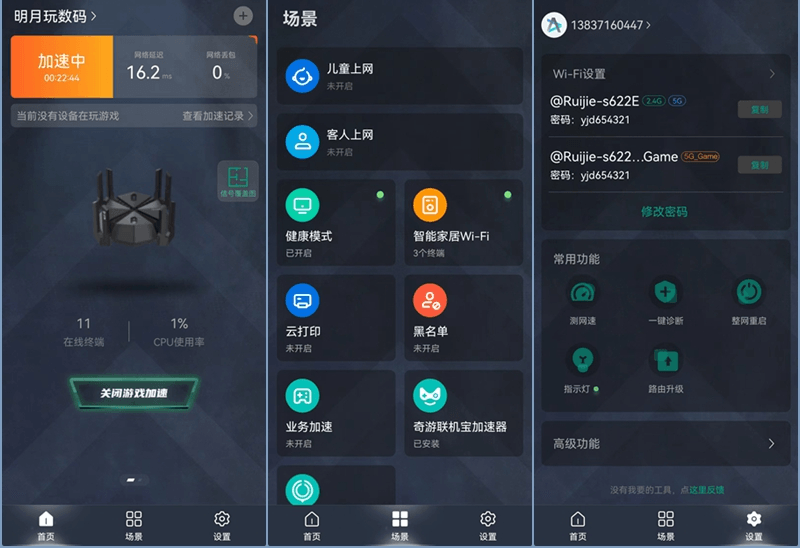The image size is (800, 548).
Task: Toggle the 智能家居Wi-Fi tile
Action: [463, 222]
